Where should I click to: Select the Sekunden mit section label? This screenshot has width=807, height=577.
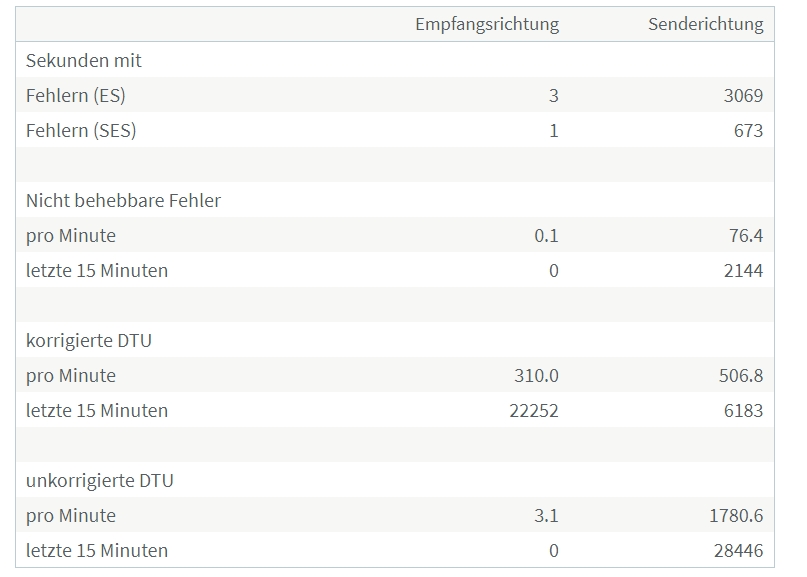pyautogui.click(x=83, y=60)
